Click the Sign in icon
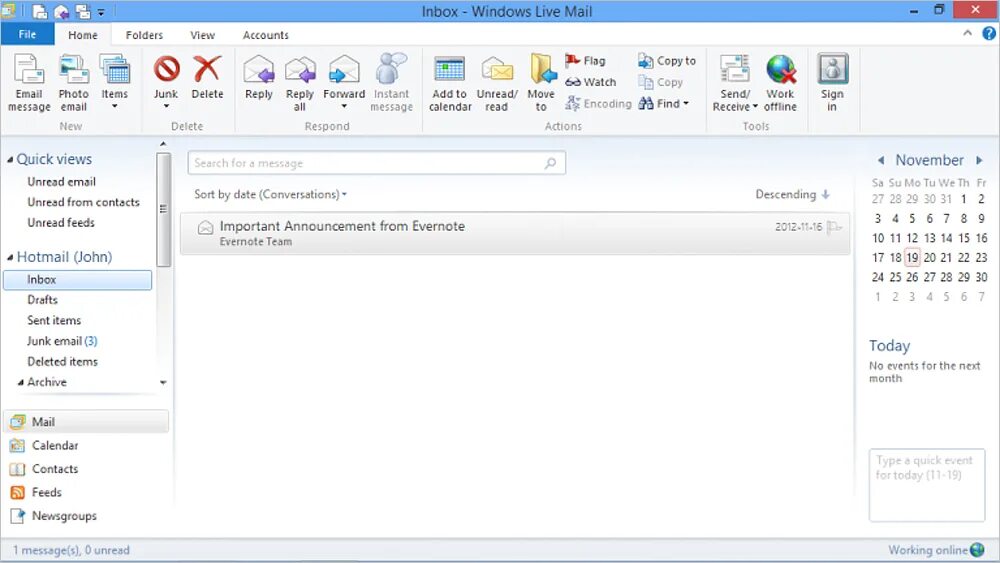The height and width of the screenshot is (563, 1000). [832, 69]
